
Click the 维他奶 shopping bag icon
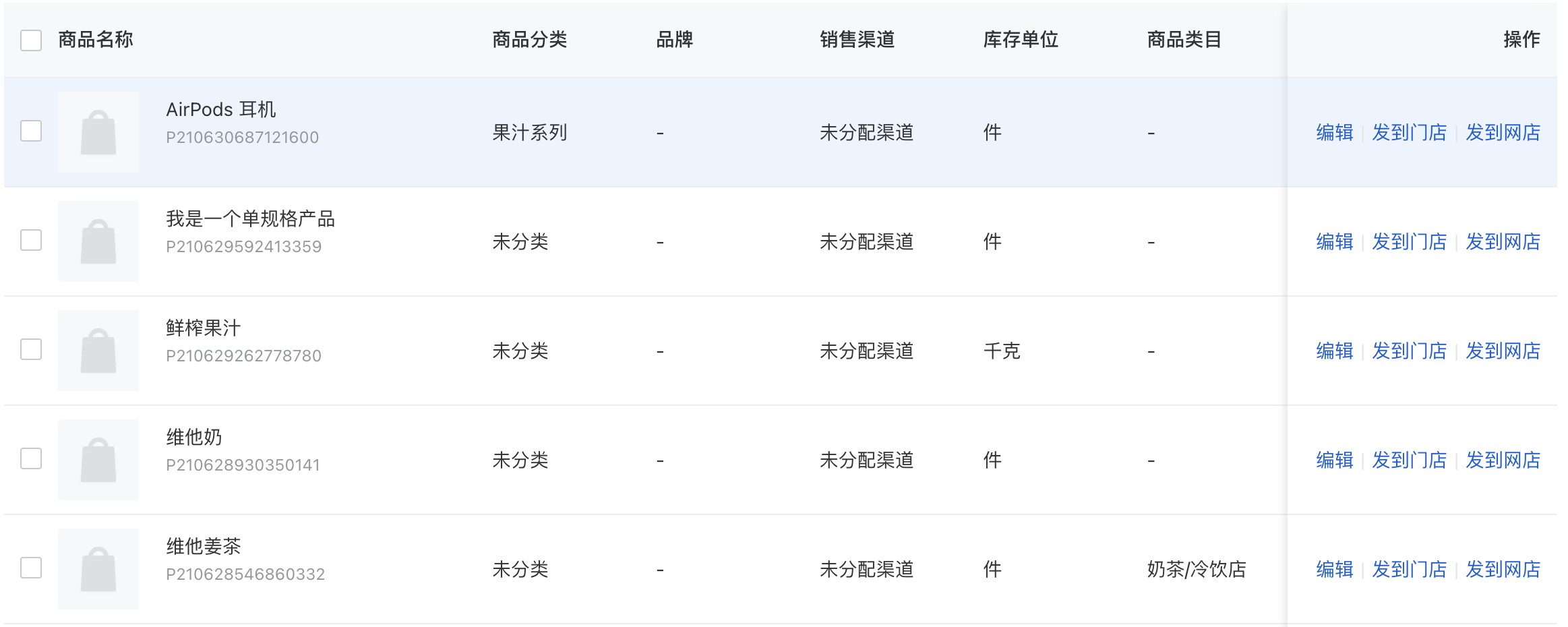tap(98, 460)
